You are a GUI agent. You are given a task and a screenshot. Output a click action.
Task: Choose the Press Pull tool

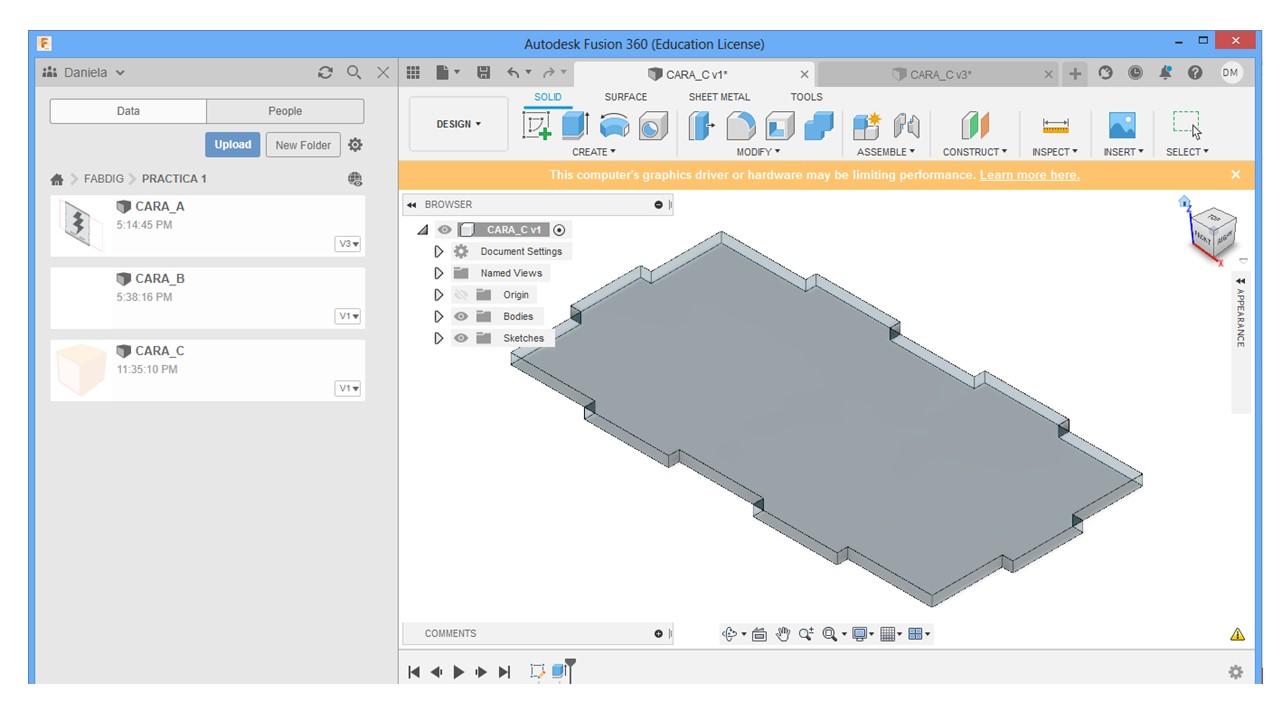[700, 126]
